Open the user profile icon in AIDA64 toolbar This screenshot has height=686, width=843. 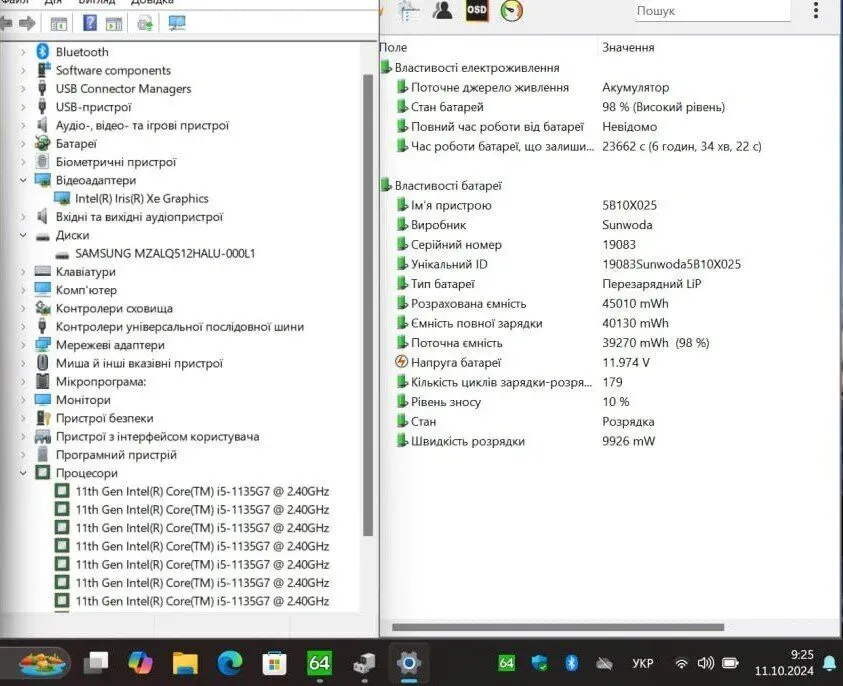pos(442,11)
